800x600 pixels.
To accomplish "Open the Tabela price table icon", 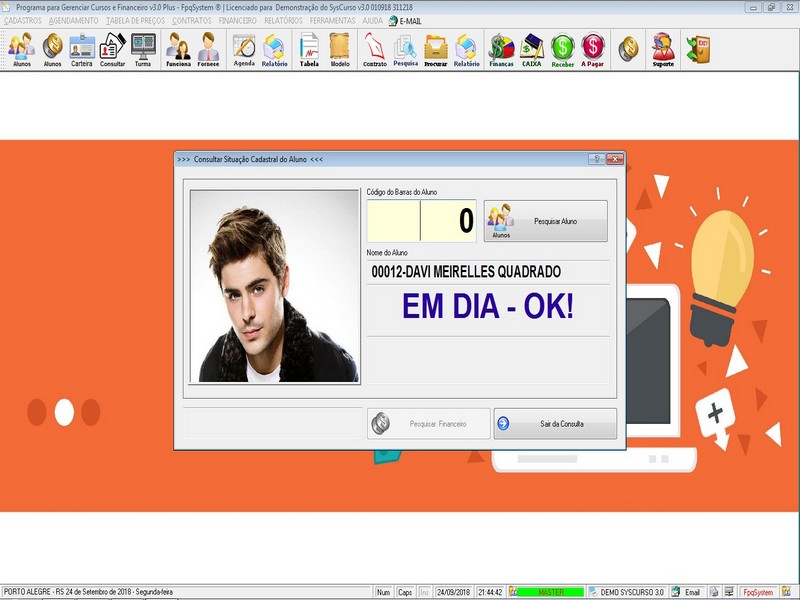I will point(309,49).
